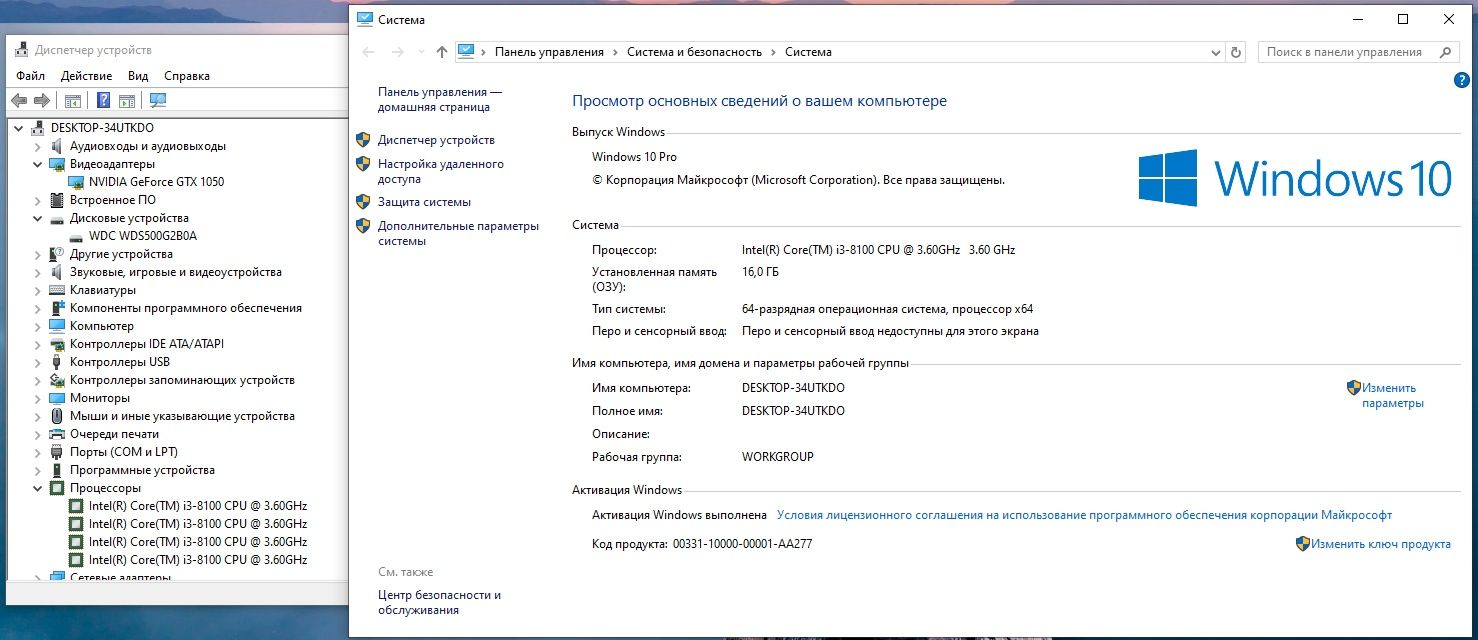Click the DESKTOP-34UTKDO computer icon in tree

pos(38,128)
